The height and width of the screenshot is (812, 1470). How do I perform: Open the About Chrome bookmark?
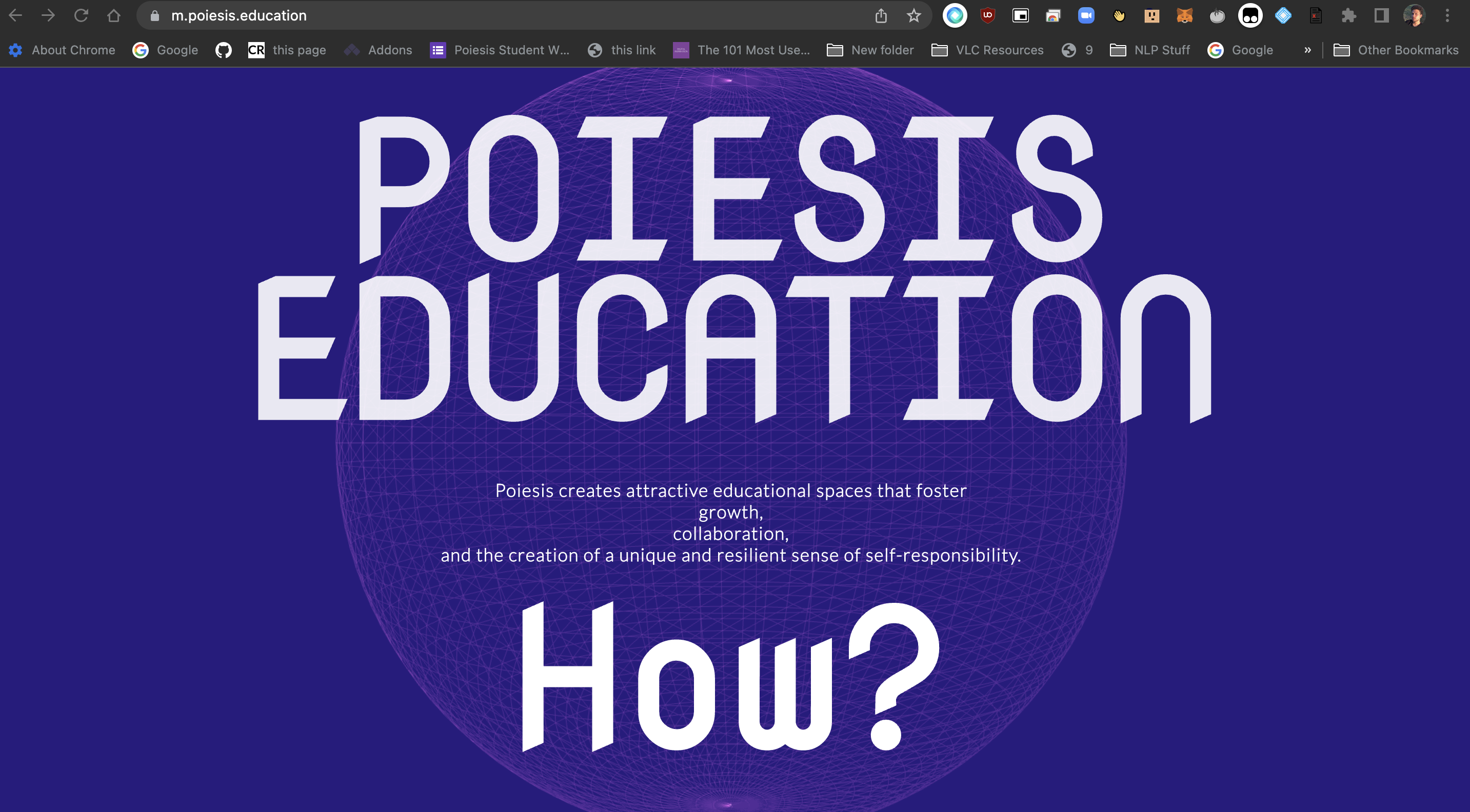(62, 50)
